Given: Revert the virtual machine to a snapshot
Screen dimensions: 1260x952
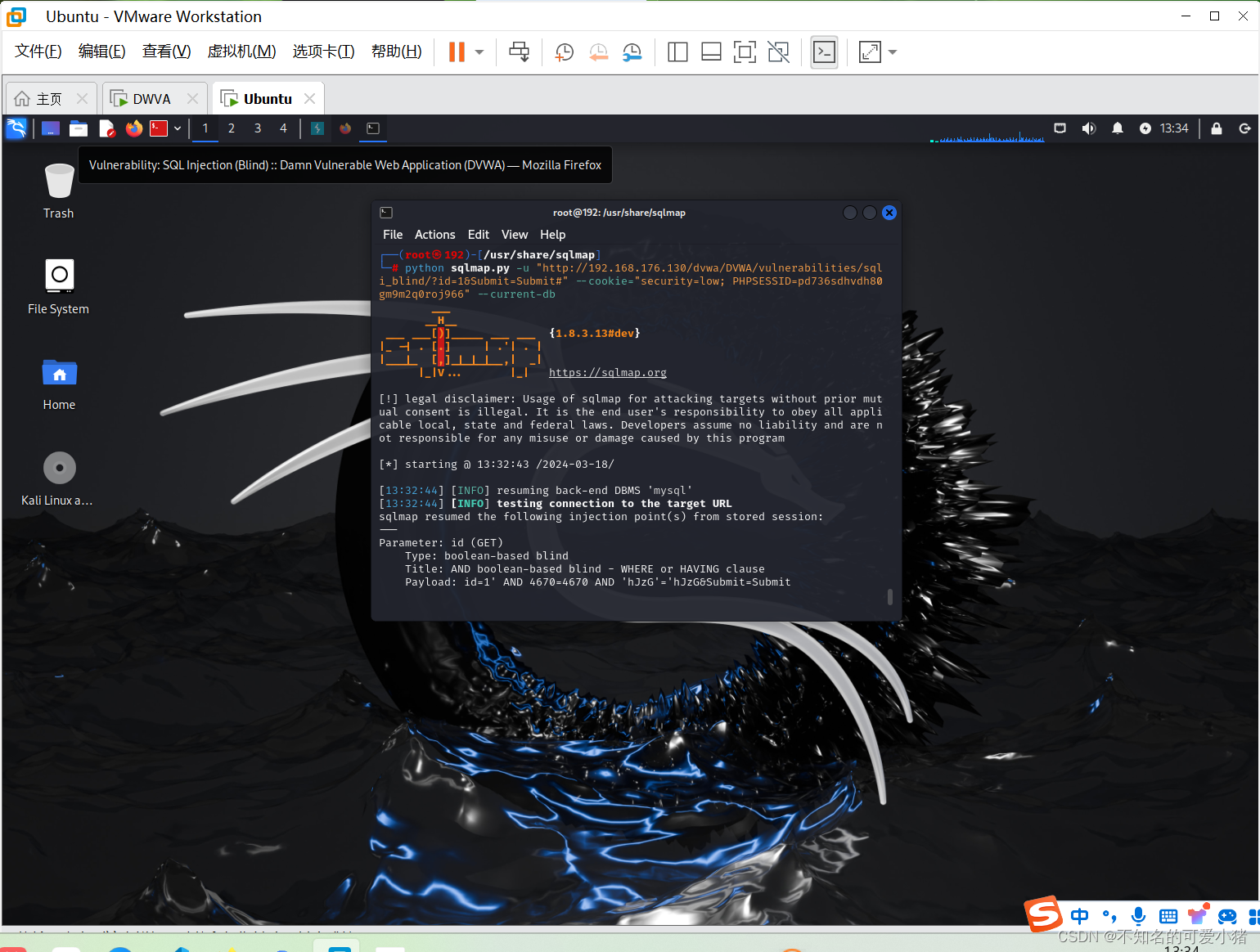Looking at the screenshot, I should pyautogui.click(x=598, y=52).
